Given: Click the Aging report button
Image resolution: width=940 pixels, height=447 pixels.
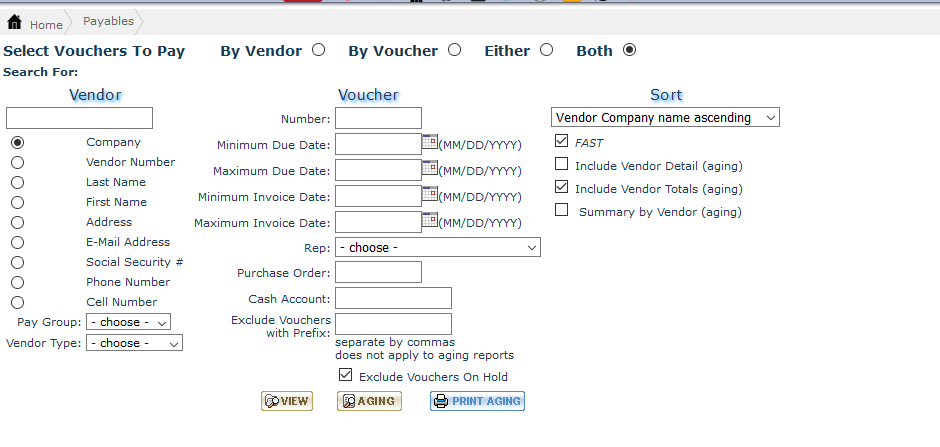Looking at the screenshot, I should click(369, 401).
